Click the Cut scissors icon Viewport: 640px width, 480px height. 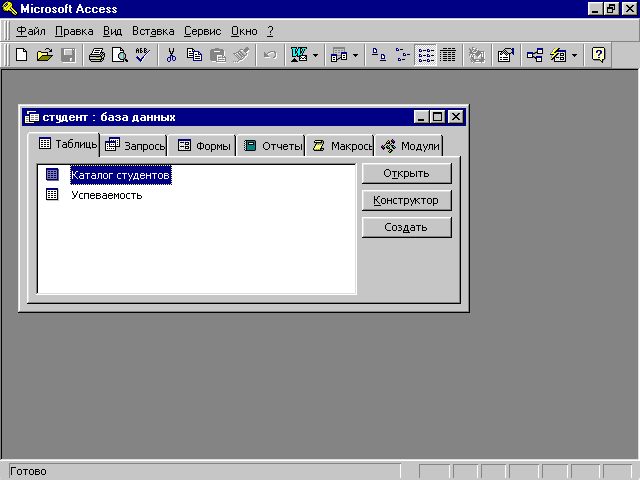point(171,55)
